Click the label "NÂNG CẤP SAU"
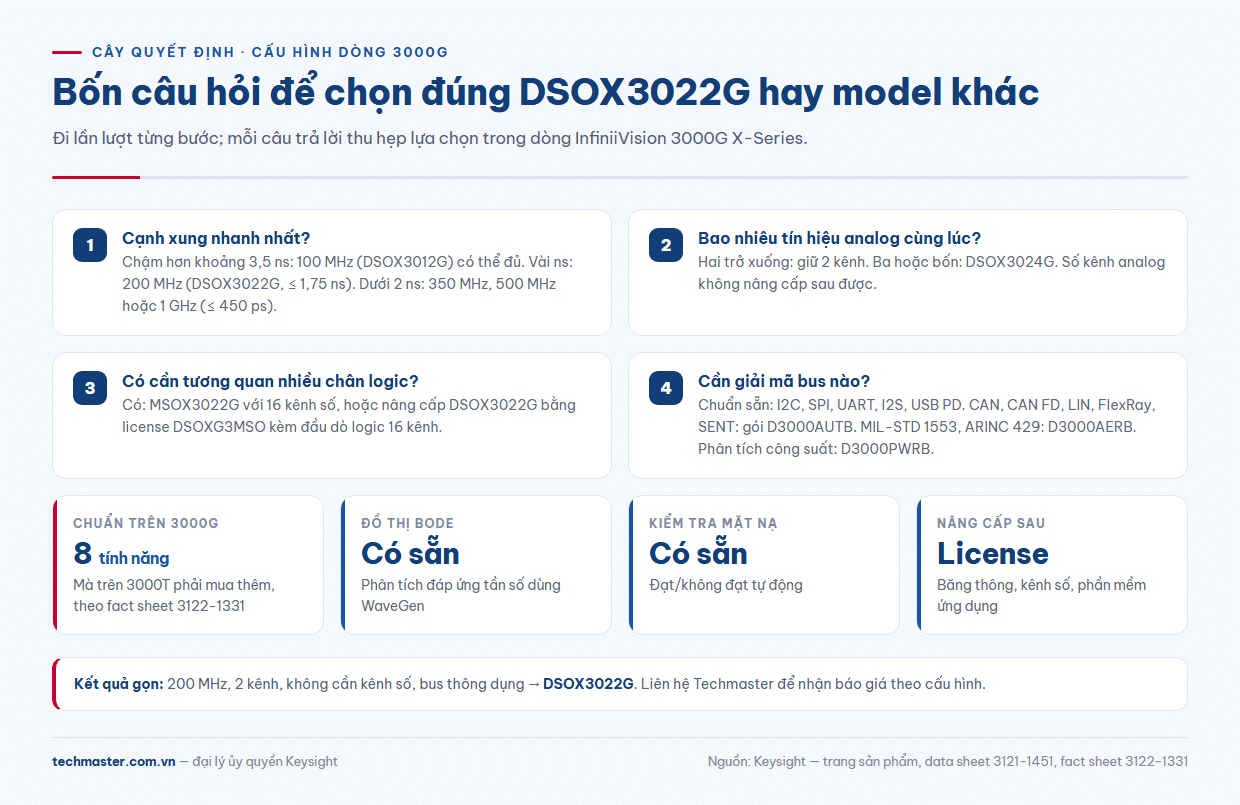1240x805 pixels. [991, 523]
